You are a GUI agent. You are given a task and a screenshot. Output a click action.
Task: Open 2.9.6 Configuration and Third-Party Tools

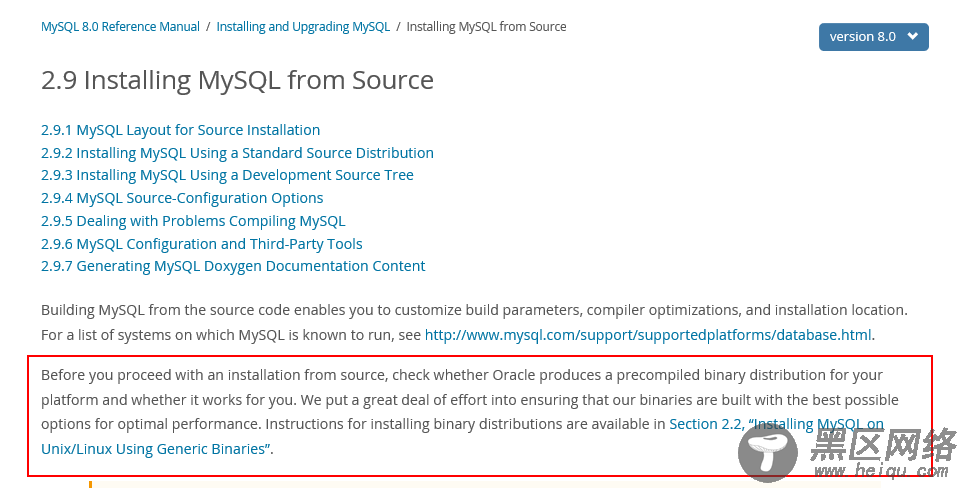pyautogui.click(x=202, y=244)
